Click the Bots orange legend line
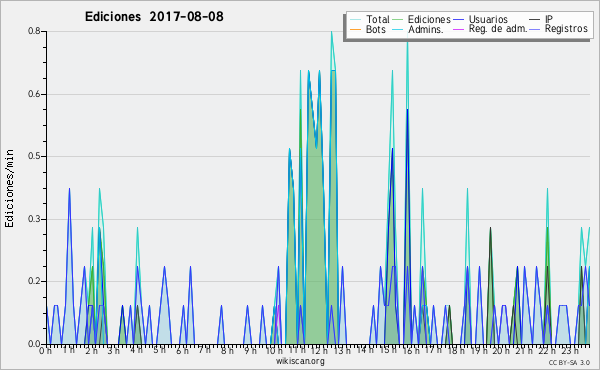The width and height of the screenshot is (600, 370). coord(355,29)
